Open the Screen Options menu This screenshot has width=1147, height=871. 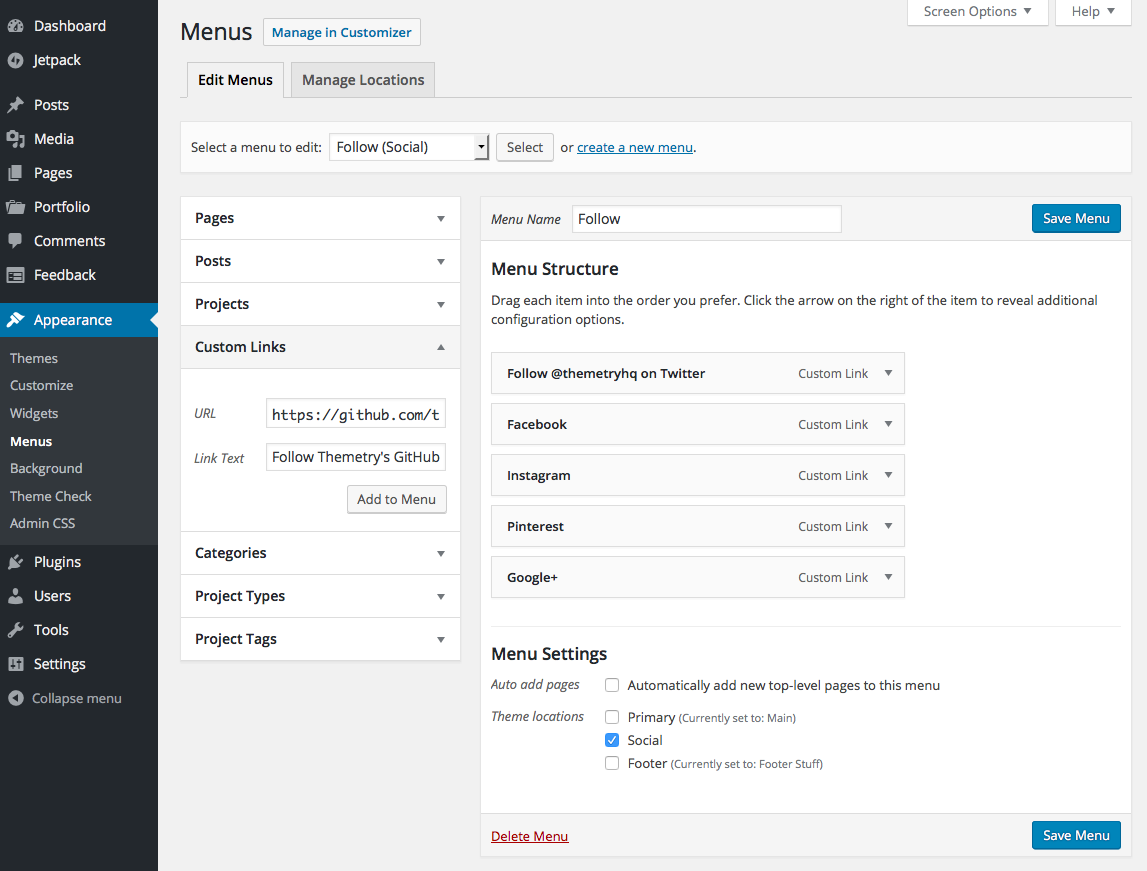[x=977, y=12]
